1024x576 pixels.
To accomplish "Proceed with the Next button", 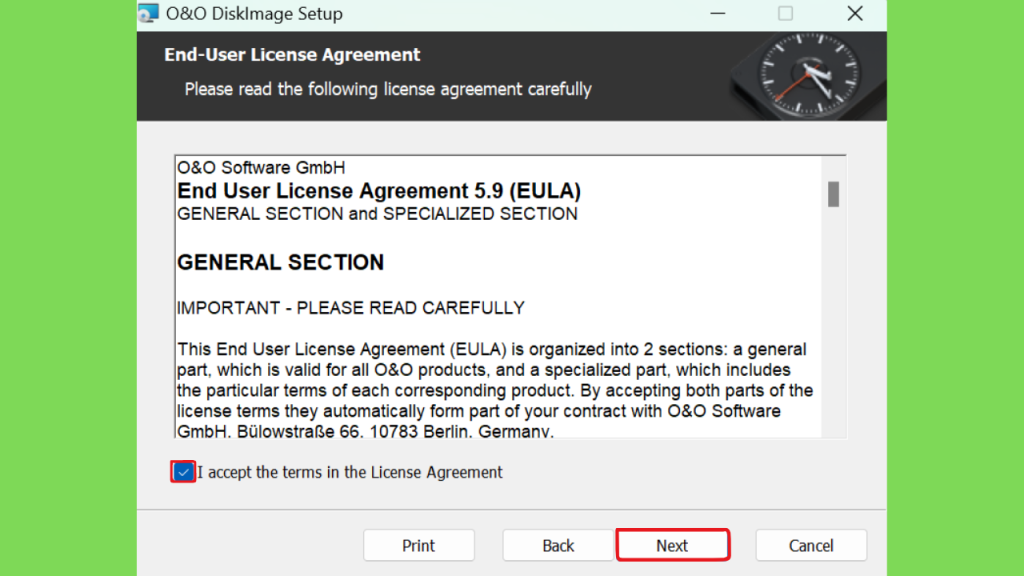I will point(673,545).
